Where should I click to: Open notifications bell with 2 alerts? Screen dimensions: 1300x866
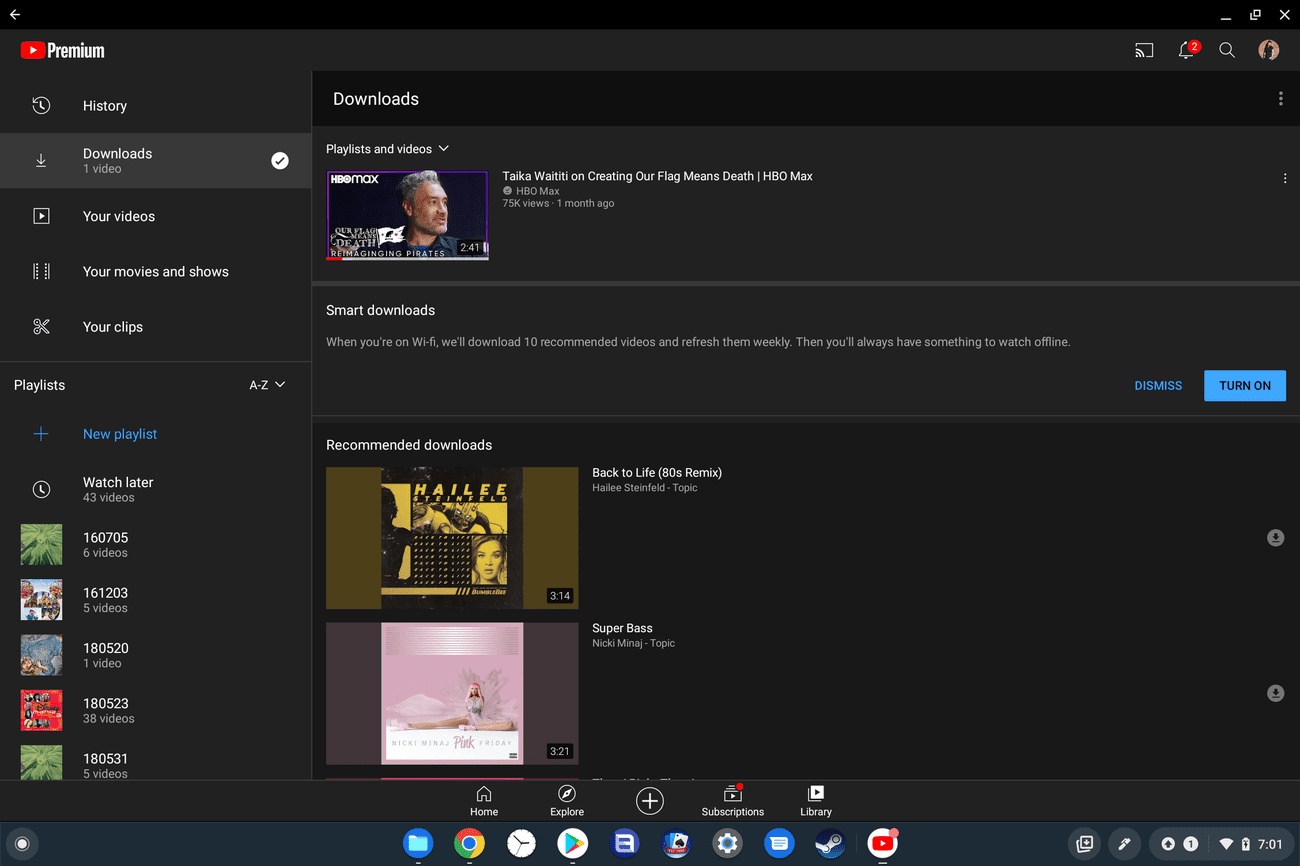[x=1187, y=50]
